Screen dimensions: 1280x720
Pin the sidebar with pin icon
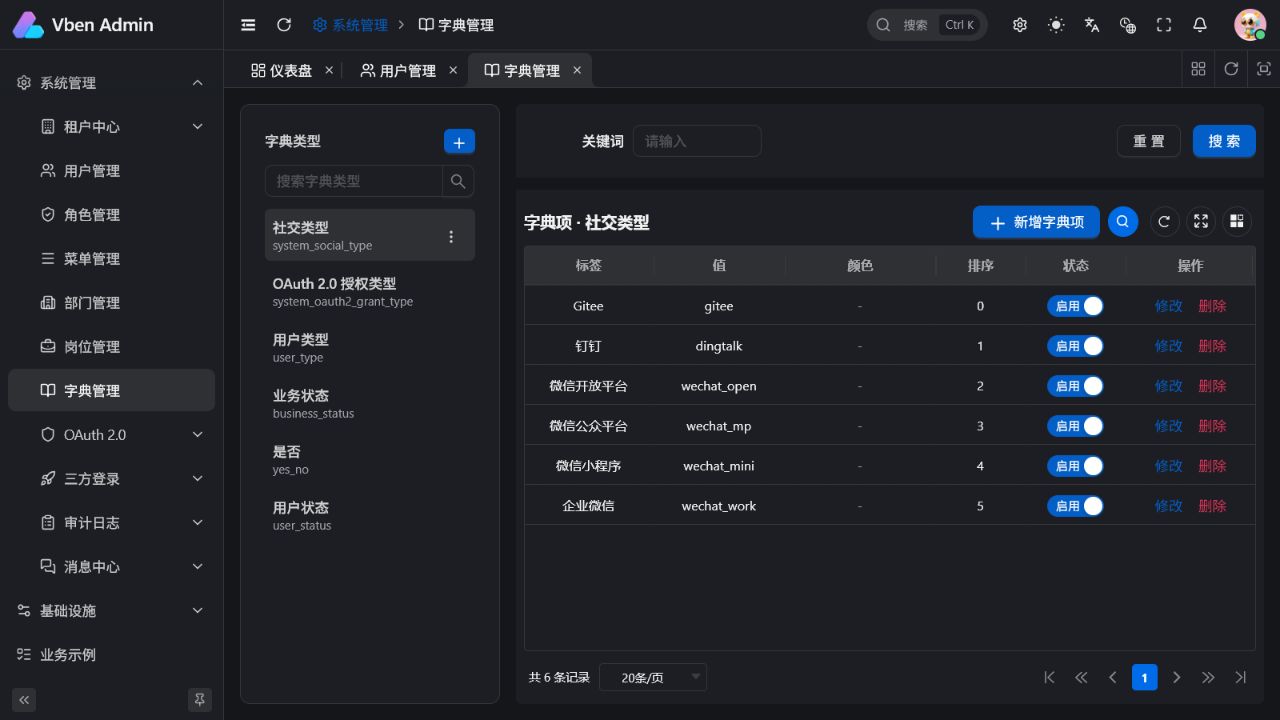point(199,699)
